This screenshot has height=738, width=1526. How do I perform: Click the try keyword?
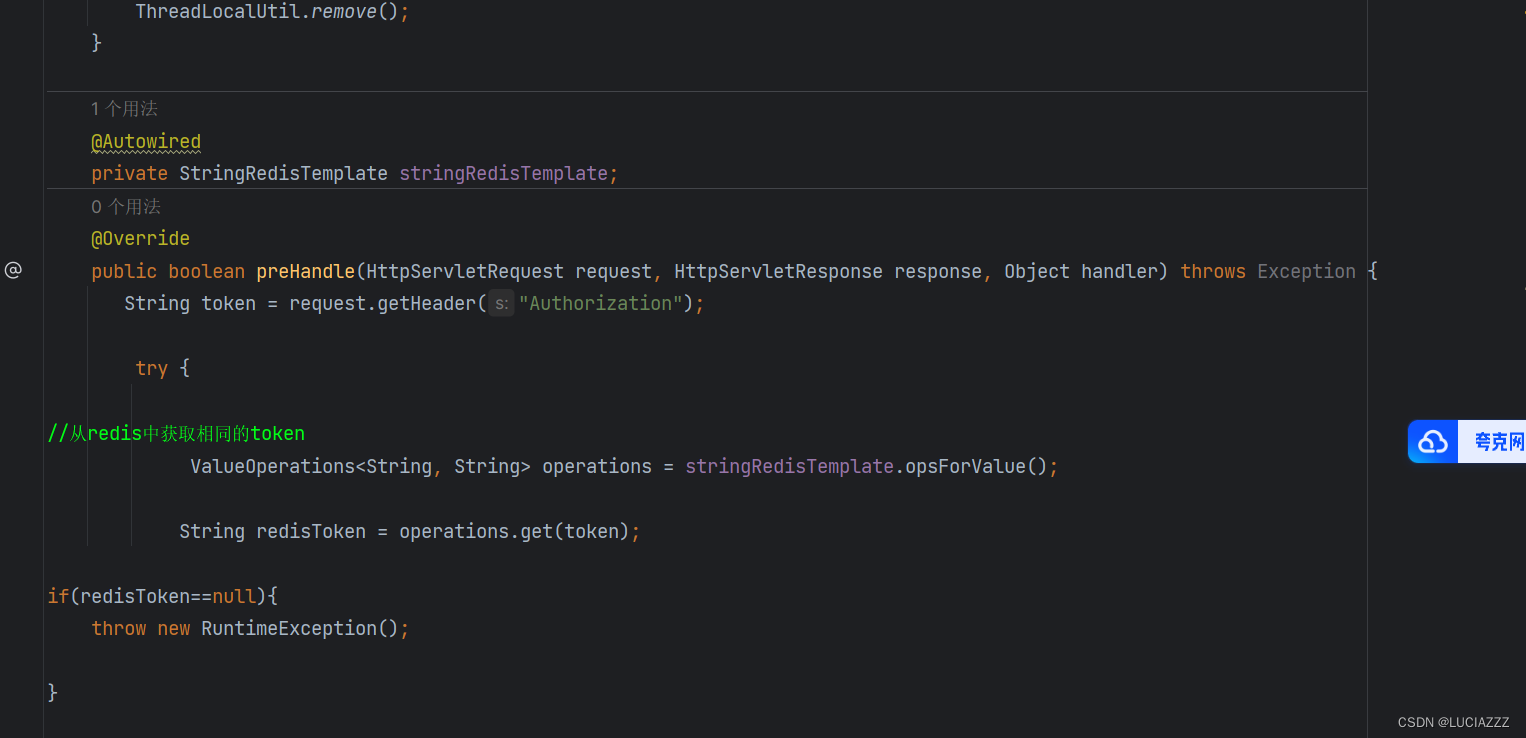click(151, 368)
